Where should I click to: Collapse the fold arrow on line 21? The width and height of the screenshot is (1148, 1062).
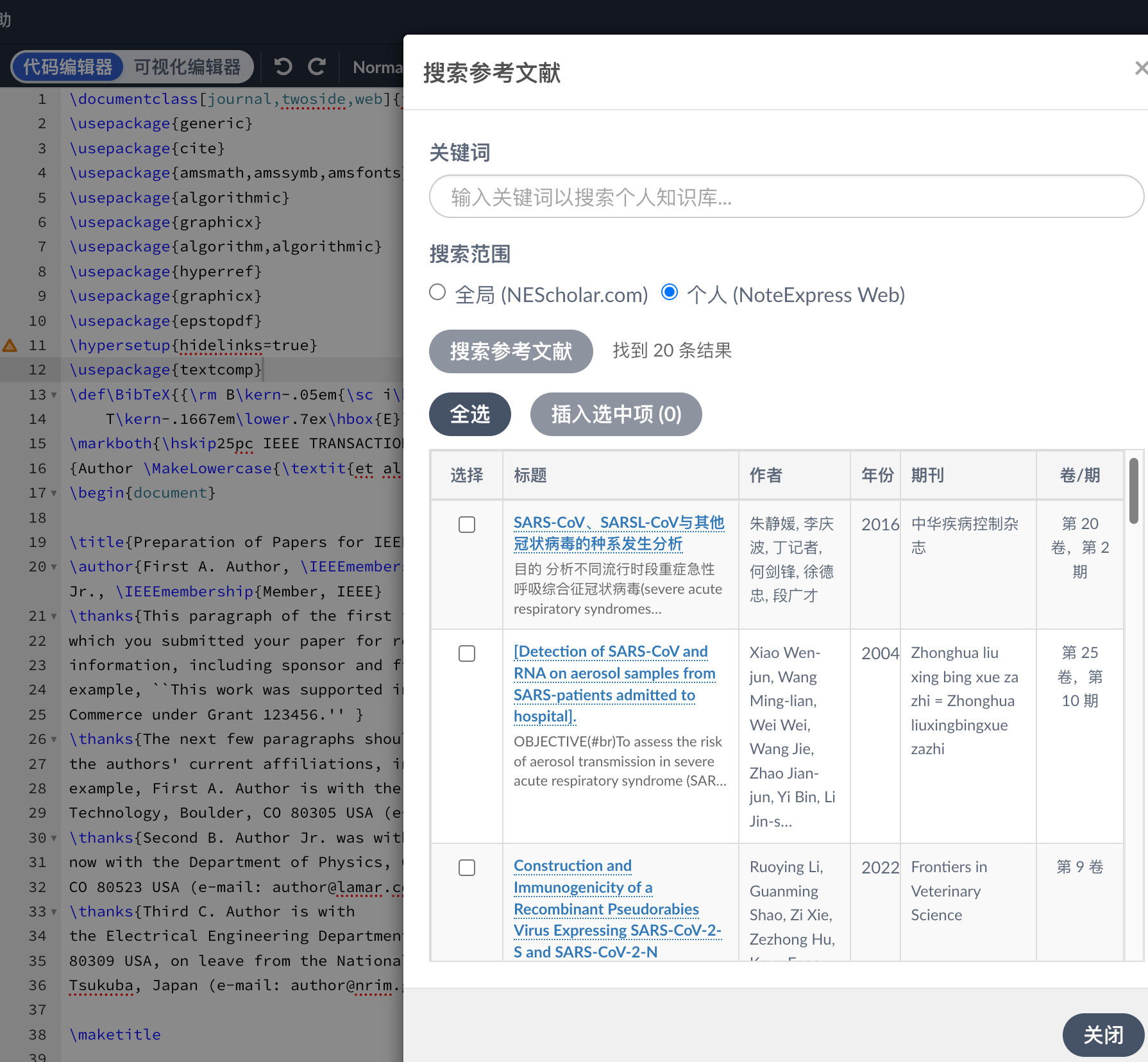54,616
